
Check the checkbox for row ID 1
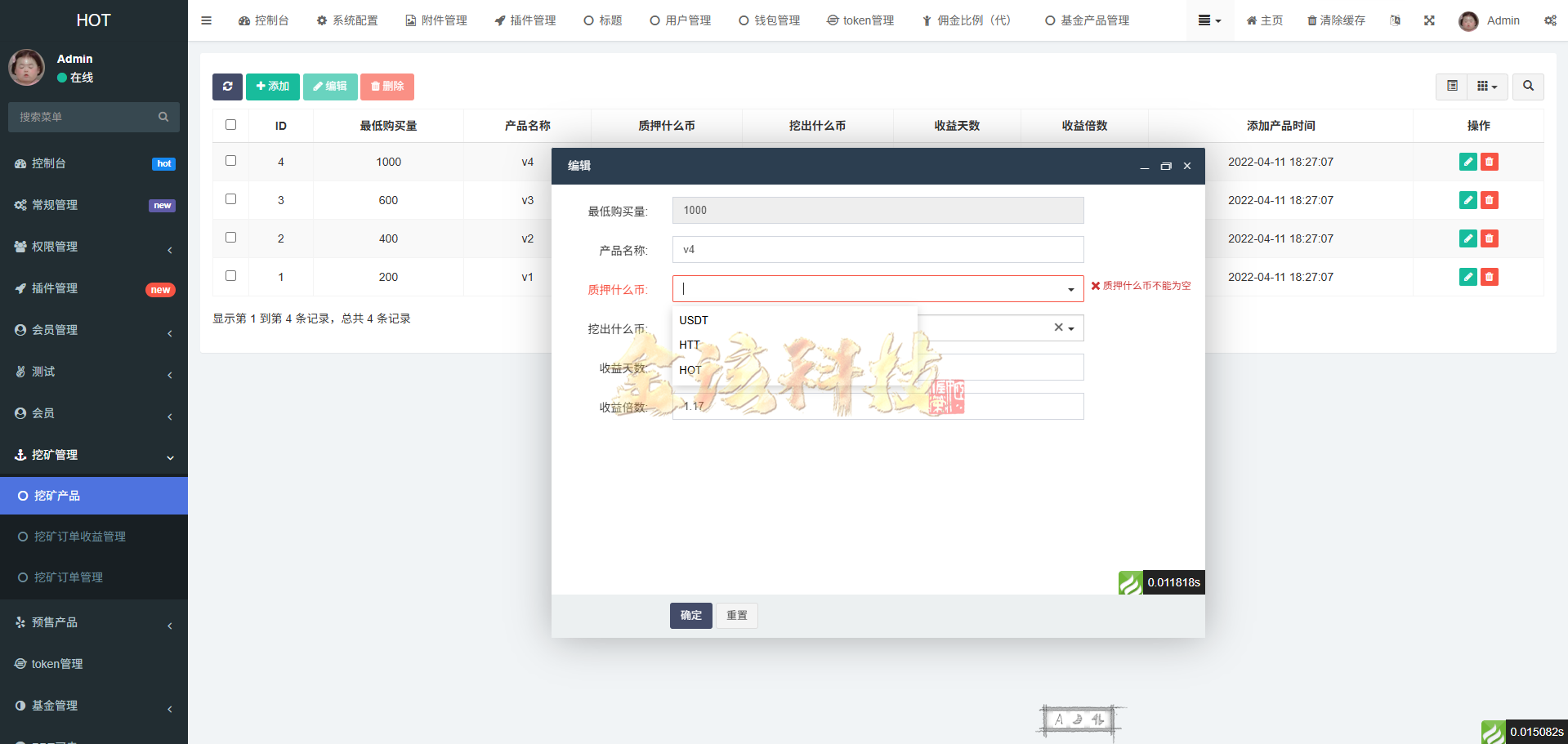point(230,276)
